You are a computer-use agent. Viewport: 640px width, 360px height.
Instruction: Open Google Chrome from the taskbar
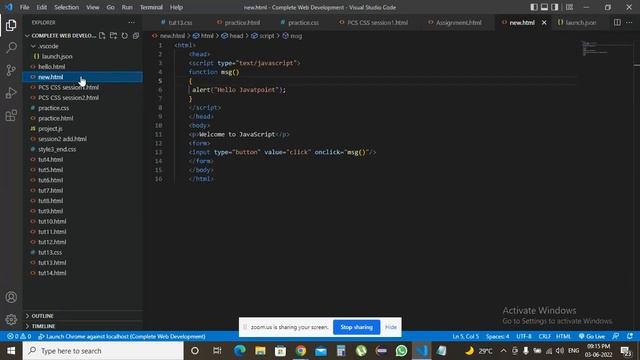tap(301, 351)
